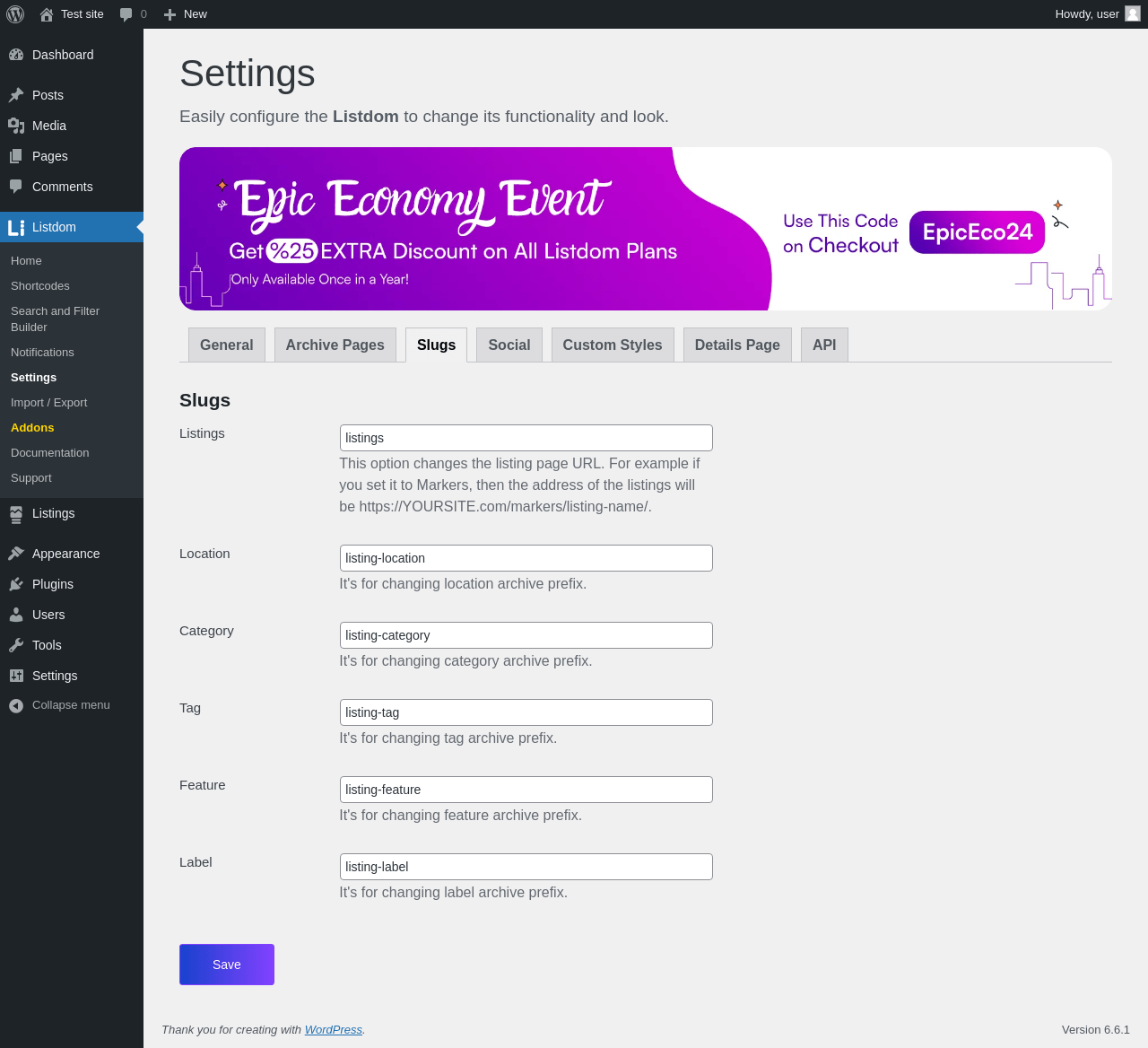1148x1048 pixels.
Task: Click the Appearance menu label
Action: pos(66,554)
